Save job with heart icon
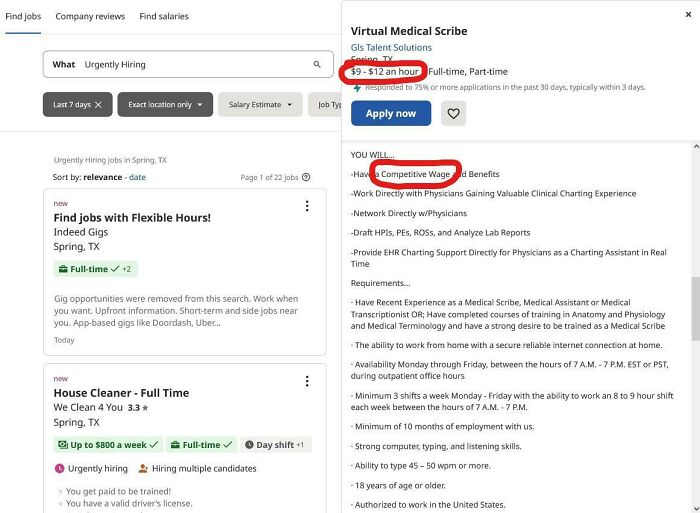Viewport: 700px width, 513px height. [454, 114]
